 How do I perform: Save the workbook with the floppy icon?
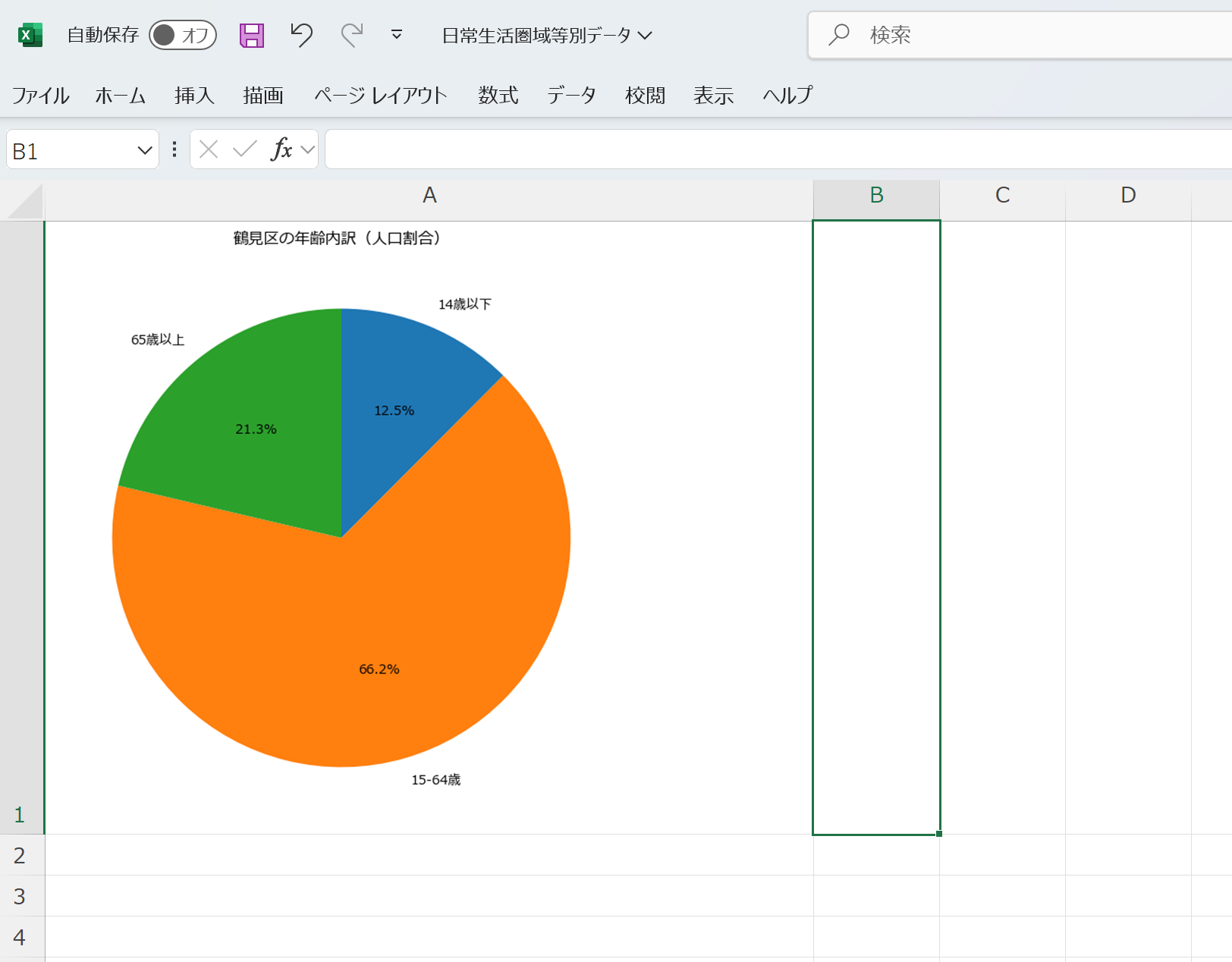252,35
